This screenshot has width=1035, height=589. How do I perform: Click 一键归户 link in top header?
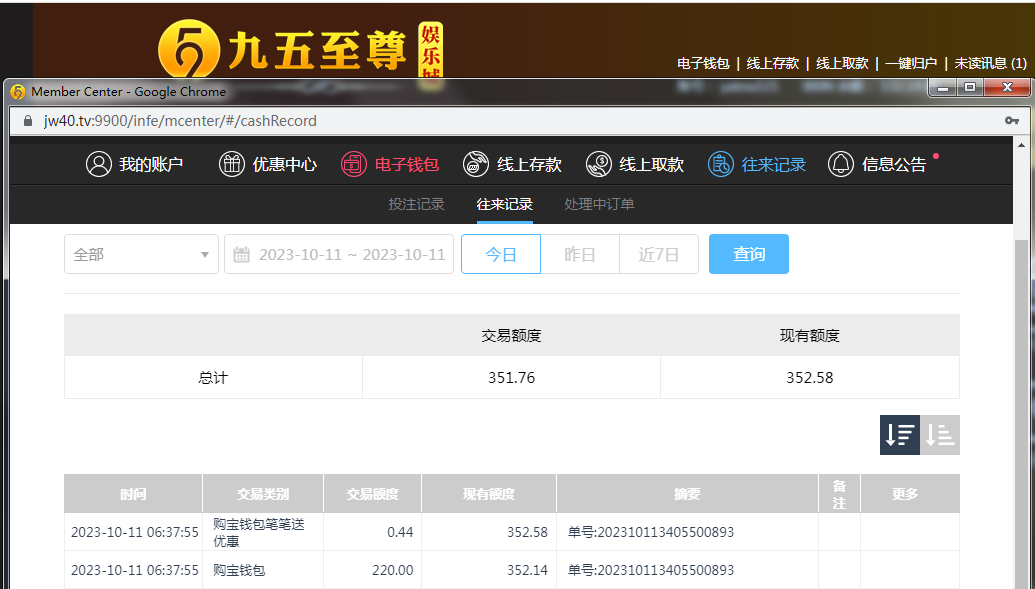(912, 63)
